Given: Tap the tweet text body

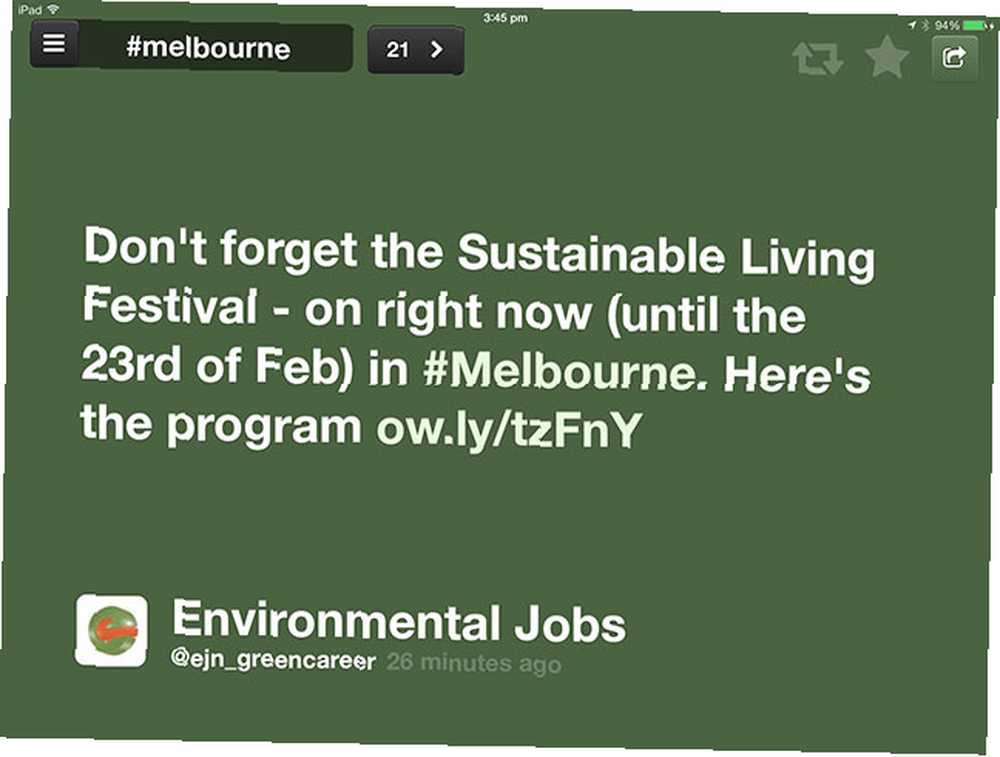Looking at the screenshot, I should (478, 337).
